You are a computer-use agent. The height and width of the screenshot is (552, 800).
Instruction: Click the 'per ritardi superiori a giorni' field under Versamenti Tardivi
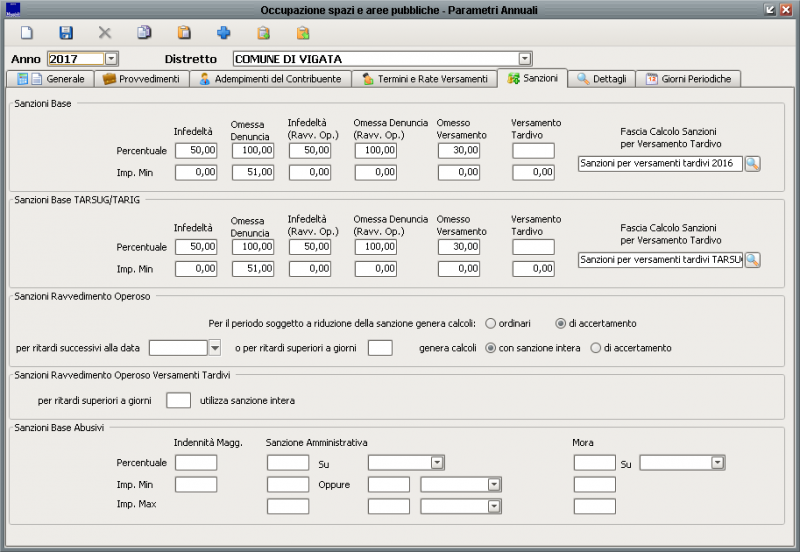[x=178, y=401]
